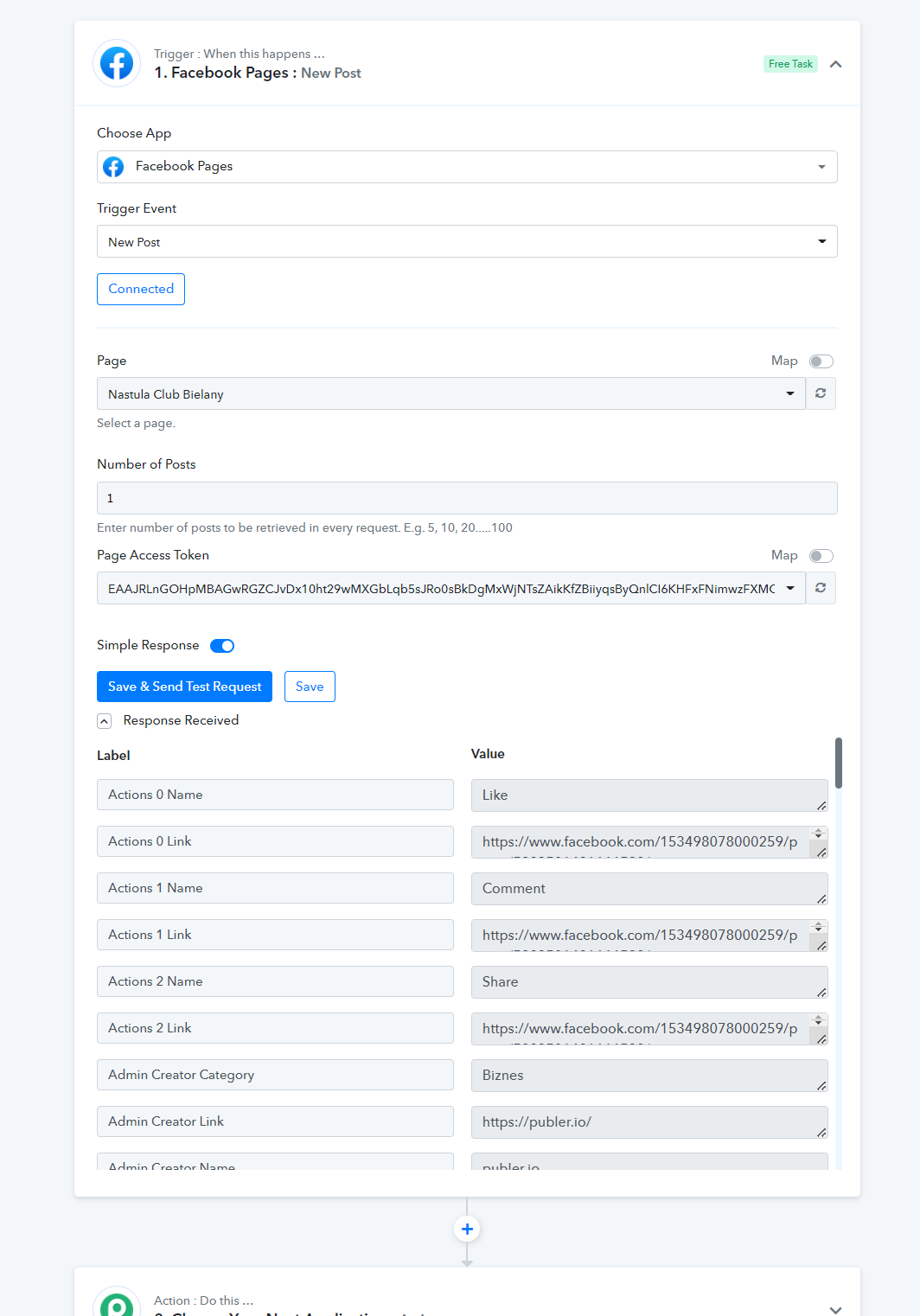920x1316 pixels.
Task: Click the green action app icon
Action: (117, 1304)
